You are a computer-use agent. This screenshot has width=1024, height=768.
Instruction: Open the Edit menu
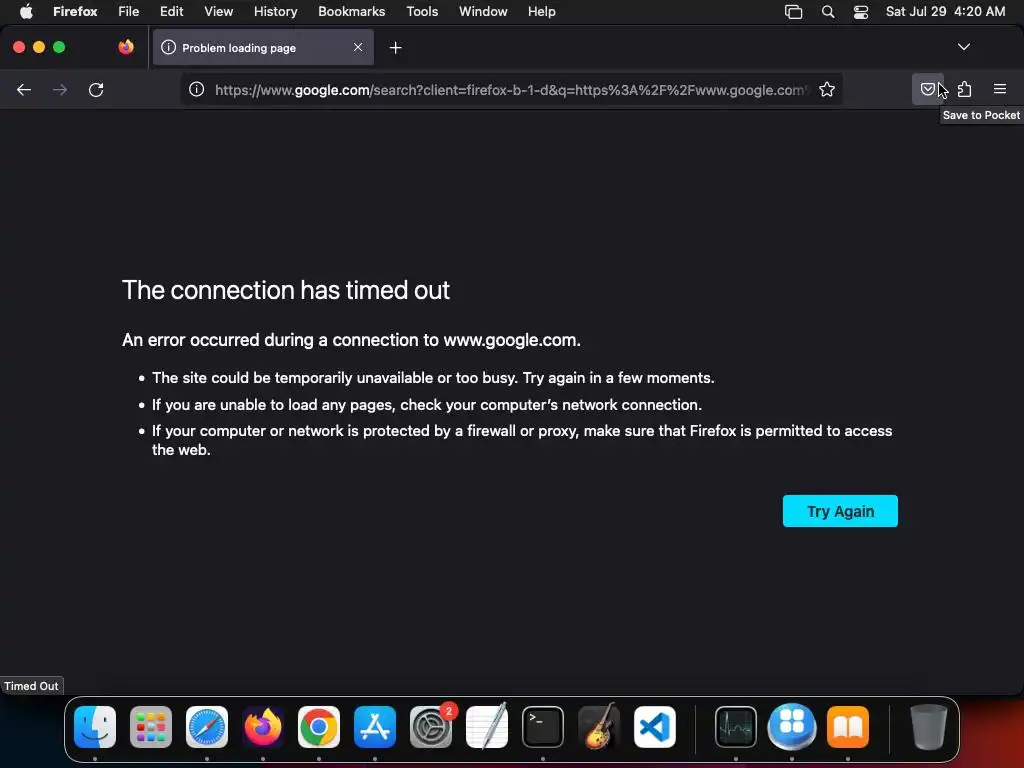point(172,11)
